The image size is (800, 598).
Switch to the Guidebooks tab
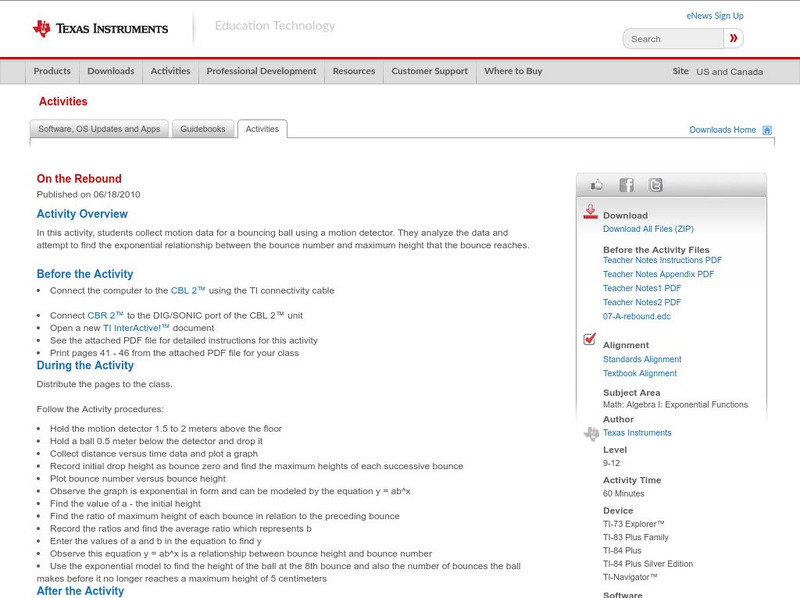[x=203, y=129]
